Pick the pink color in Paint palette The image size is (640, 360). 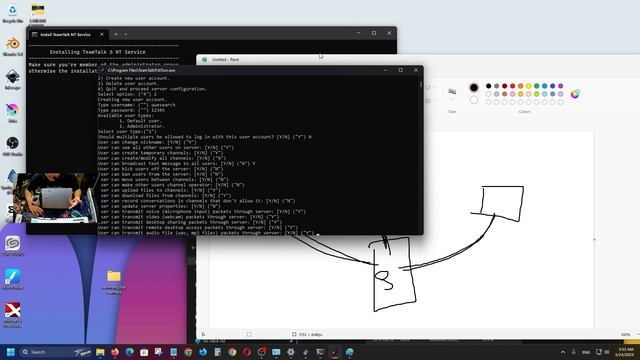512,94
